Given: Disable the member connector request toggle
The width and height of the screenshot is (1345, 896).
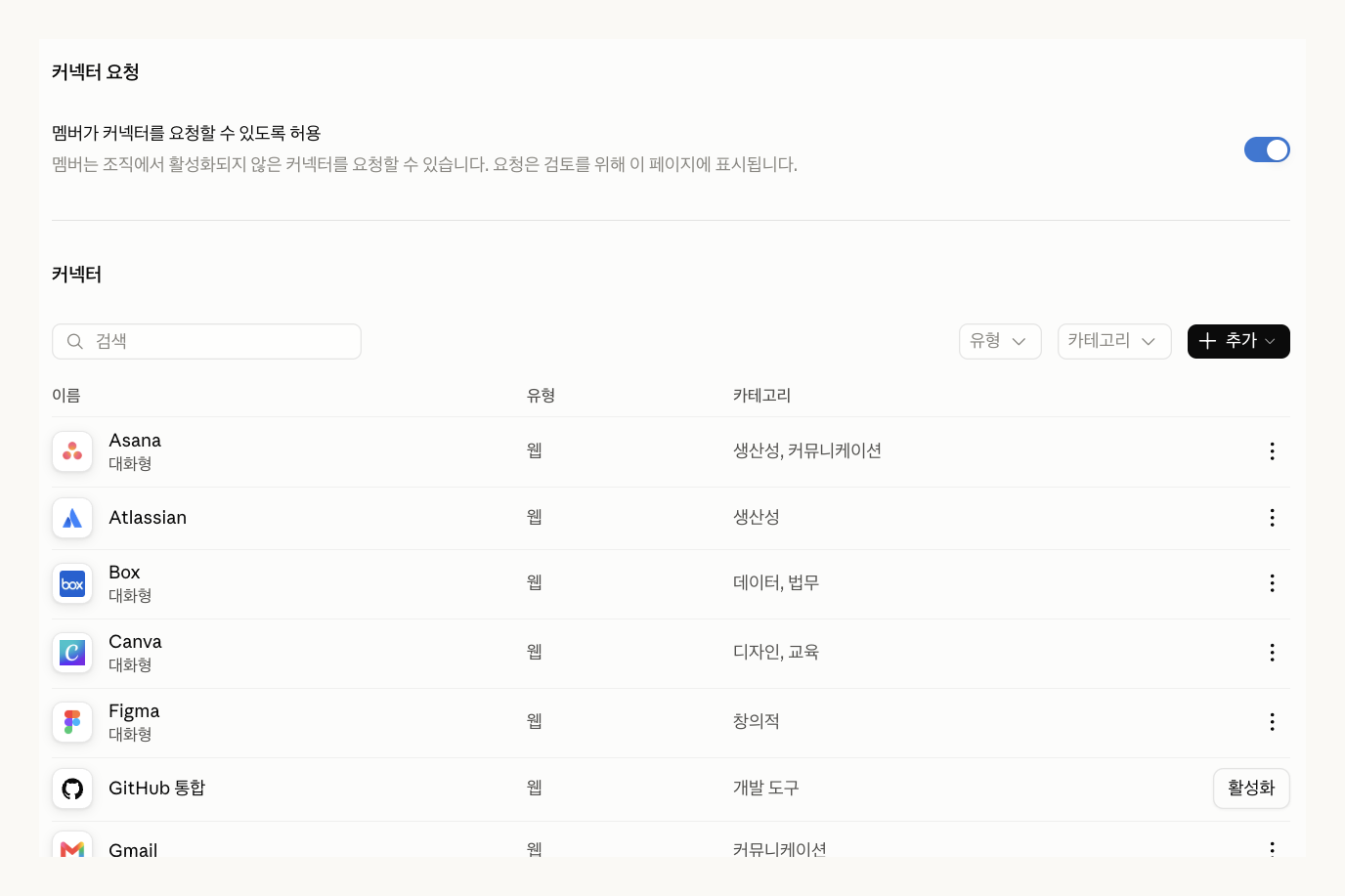Looking at the screenshot, I should pyautogui.click(x=1267, y=149).
